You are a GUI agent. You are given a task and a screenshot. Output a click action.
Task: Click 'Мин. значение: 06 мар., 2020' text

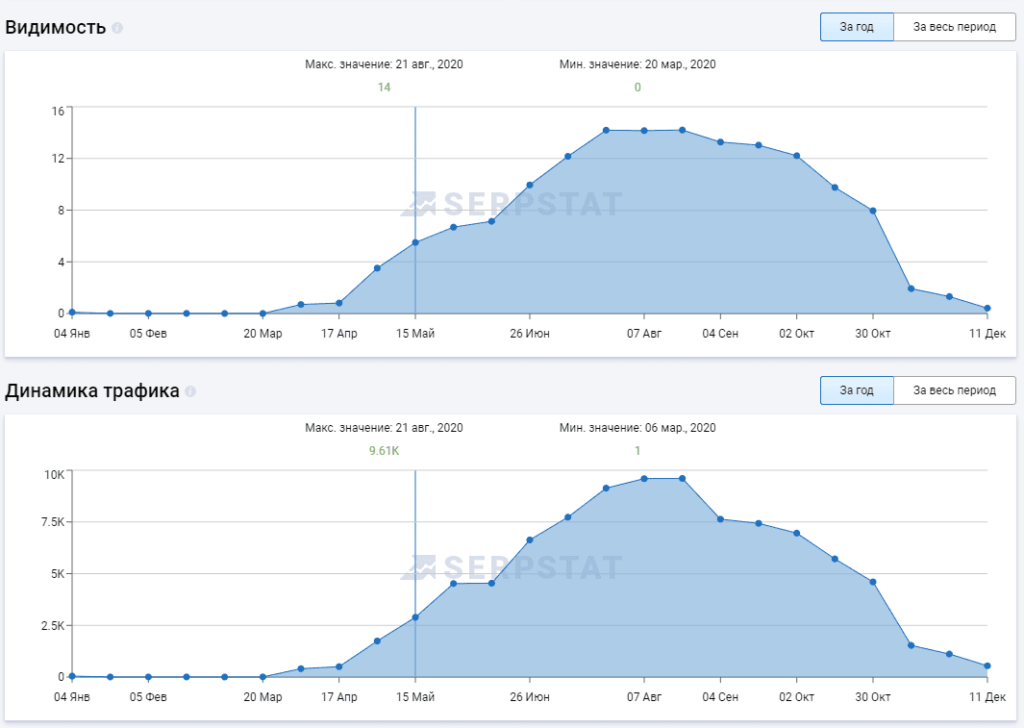point(637,428)
